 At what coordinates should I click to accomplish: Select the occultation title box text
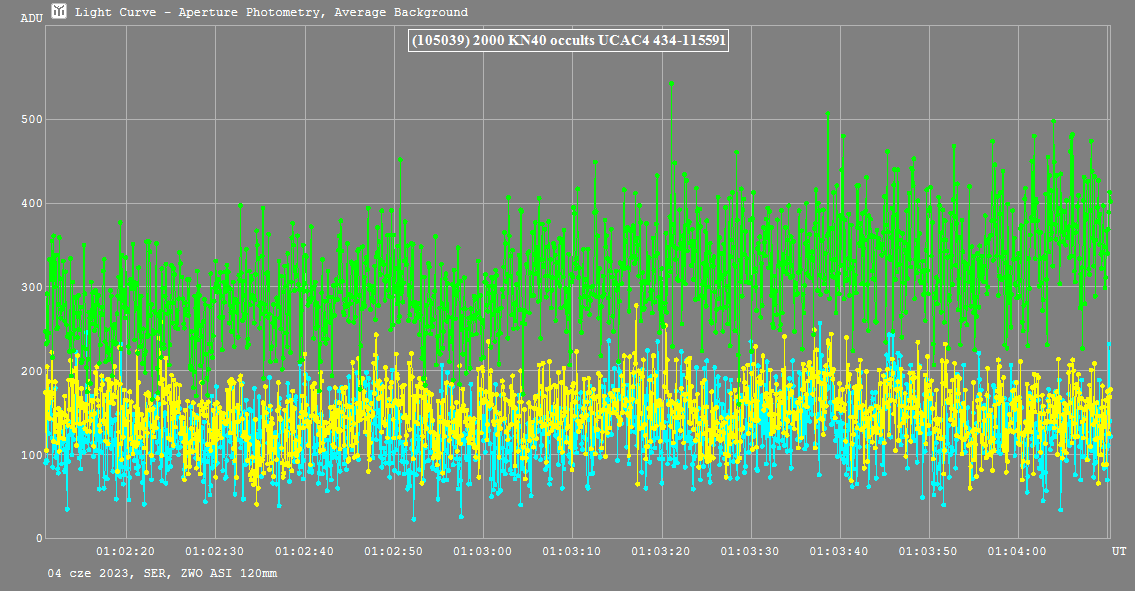[568, 40]
